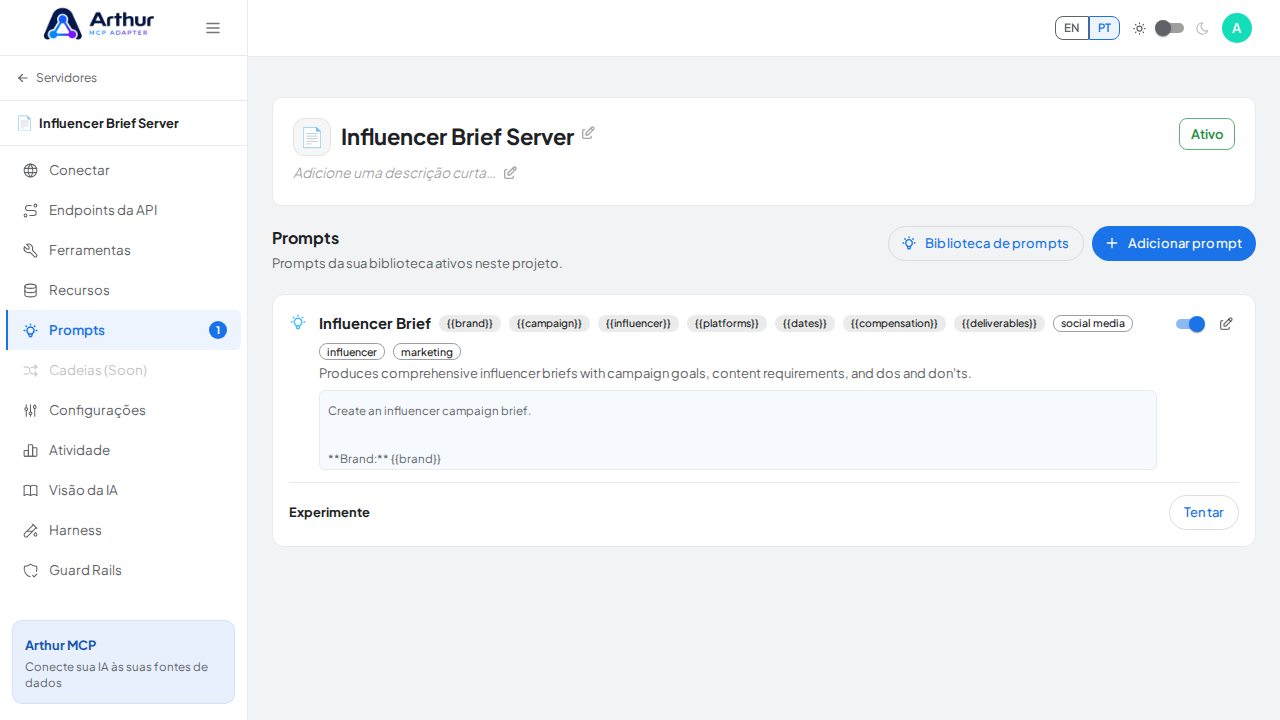Click the {{influencer}} variable tag
The image size is (1280, 720).
click(x=638, y=324)
